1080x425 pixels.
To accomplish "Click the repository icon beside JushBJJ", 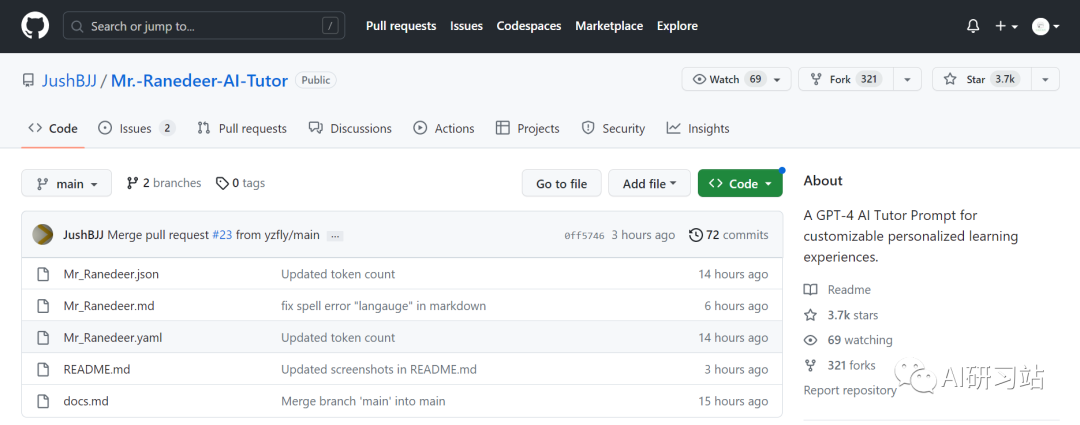I will coord(28,81).
